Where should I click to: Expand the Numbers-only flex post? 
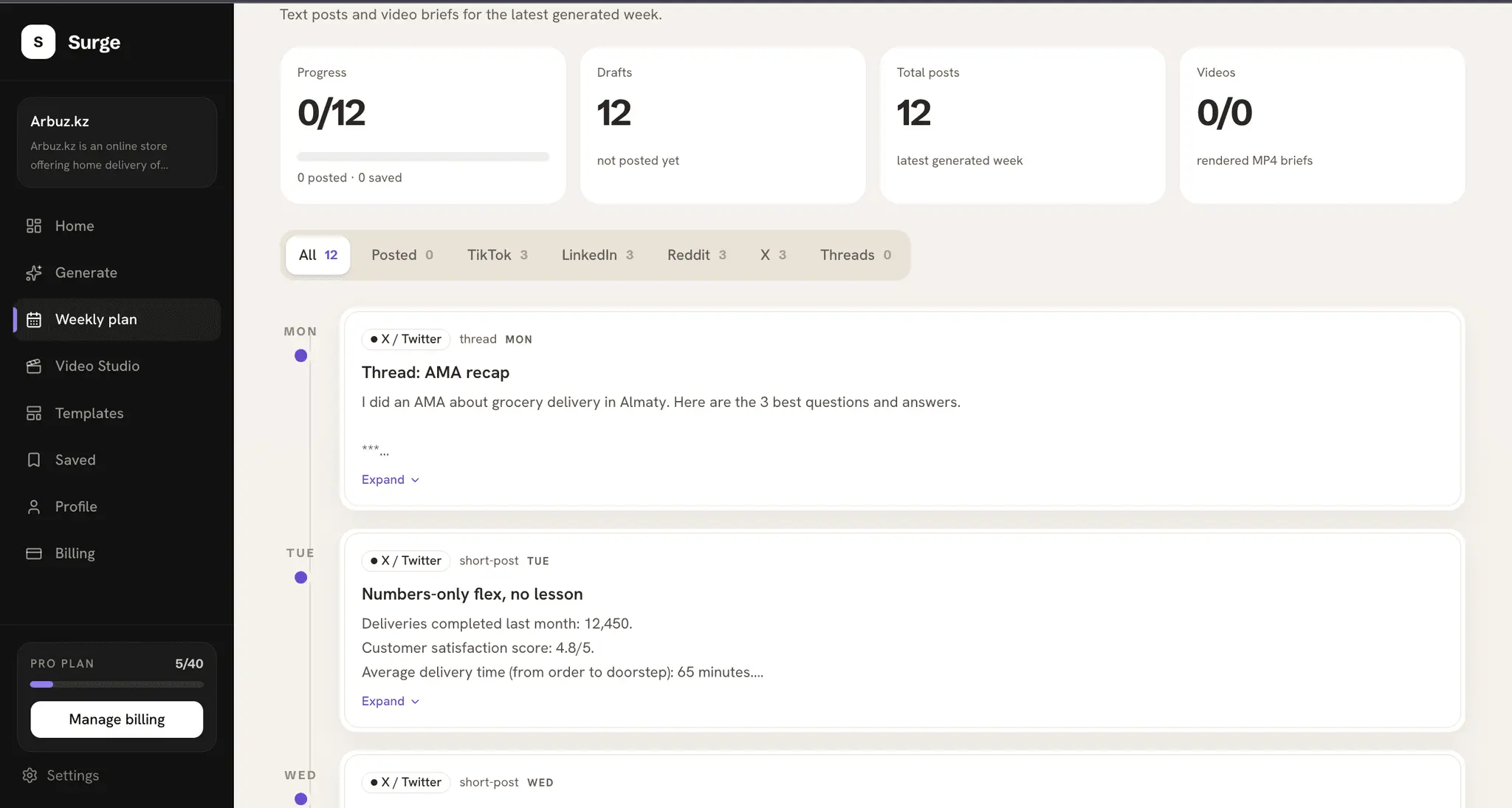(391, 701)
